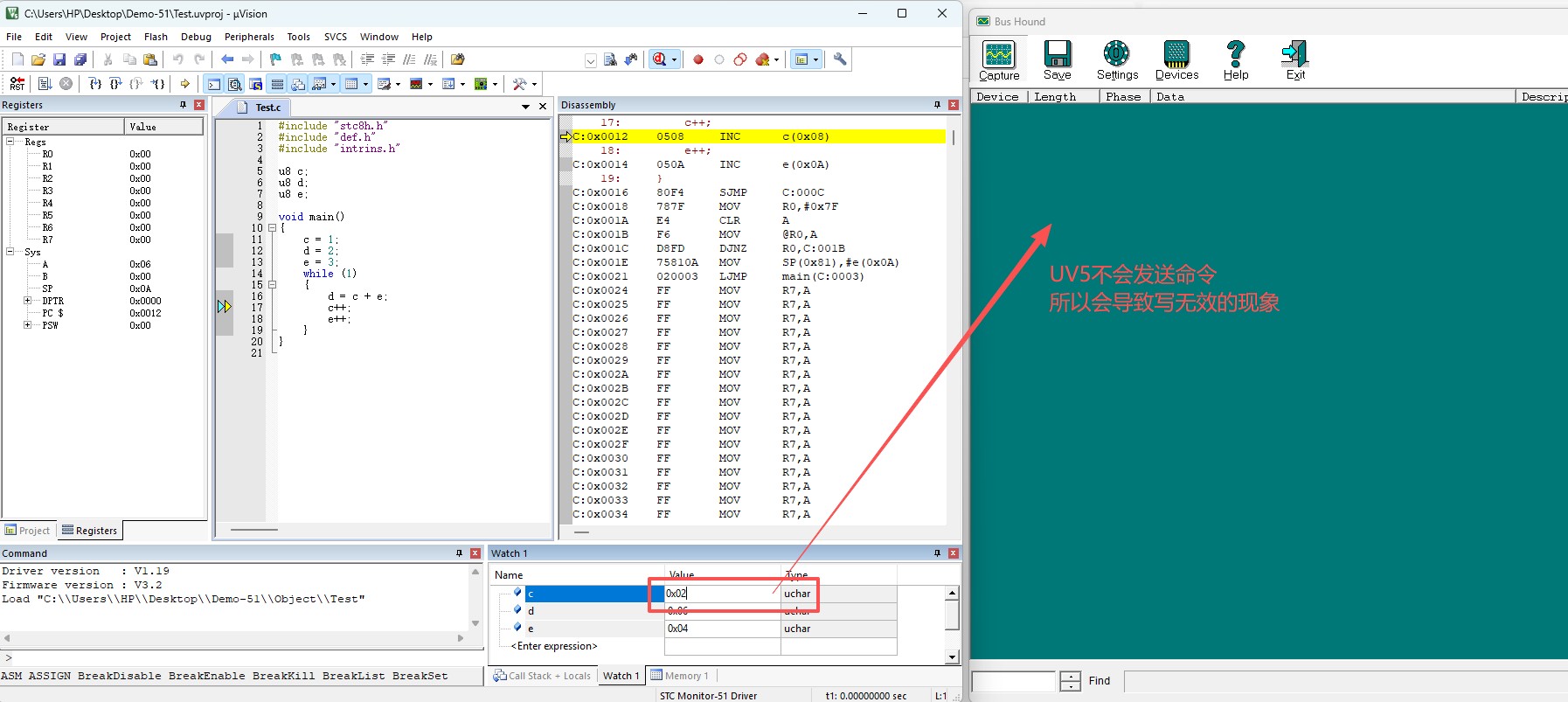This screenshot has width=1568, height=702.
Task: Toggle the Command Window toolbar button
Action: (x=213, y=84)
